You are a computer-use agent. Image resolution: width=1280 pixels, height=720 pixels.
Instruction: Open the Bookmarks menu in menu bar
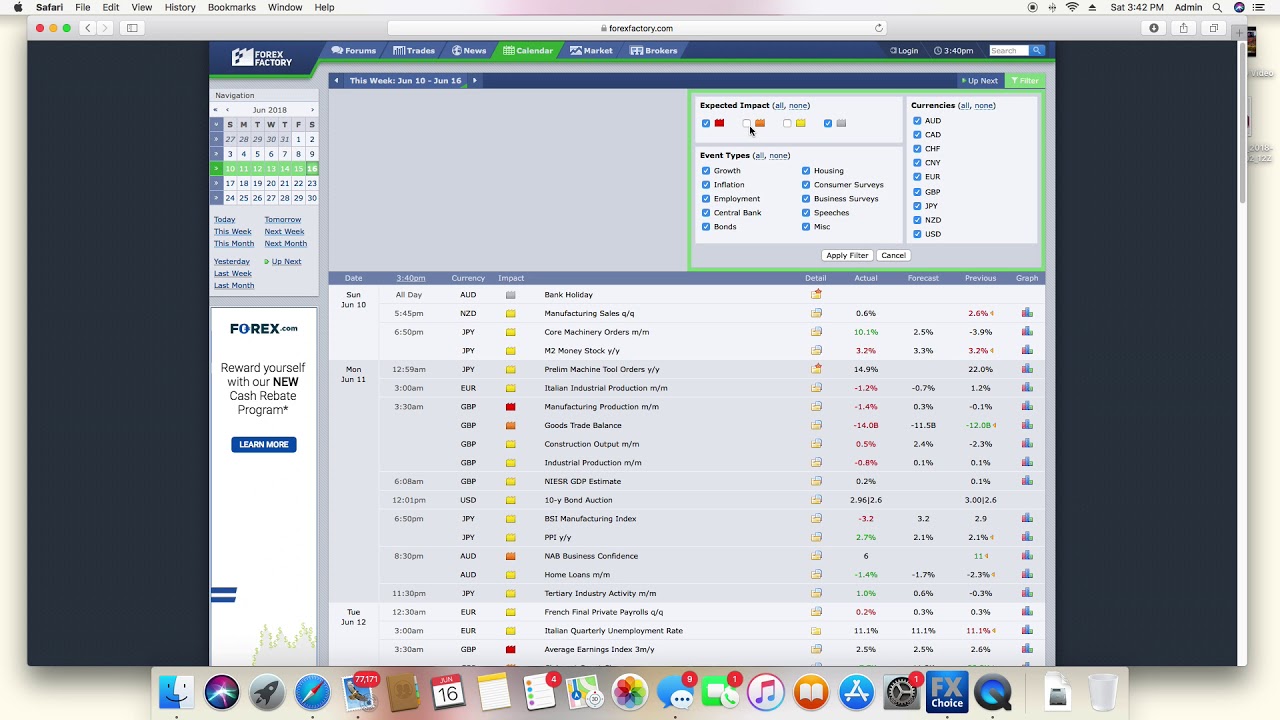pyautogui.click(x=231, y=7)
